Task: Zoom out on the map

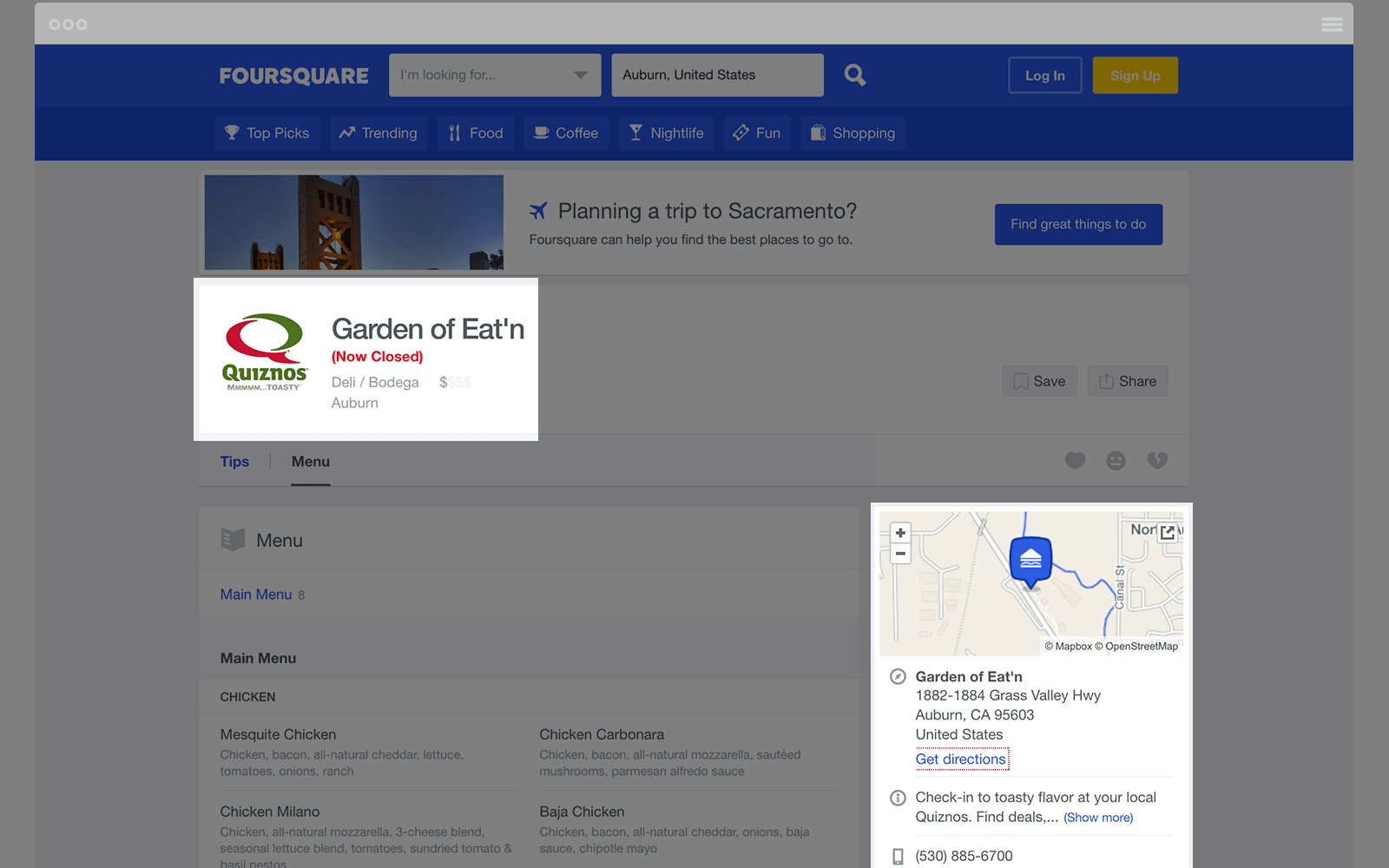Action: coord(900,553)
